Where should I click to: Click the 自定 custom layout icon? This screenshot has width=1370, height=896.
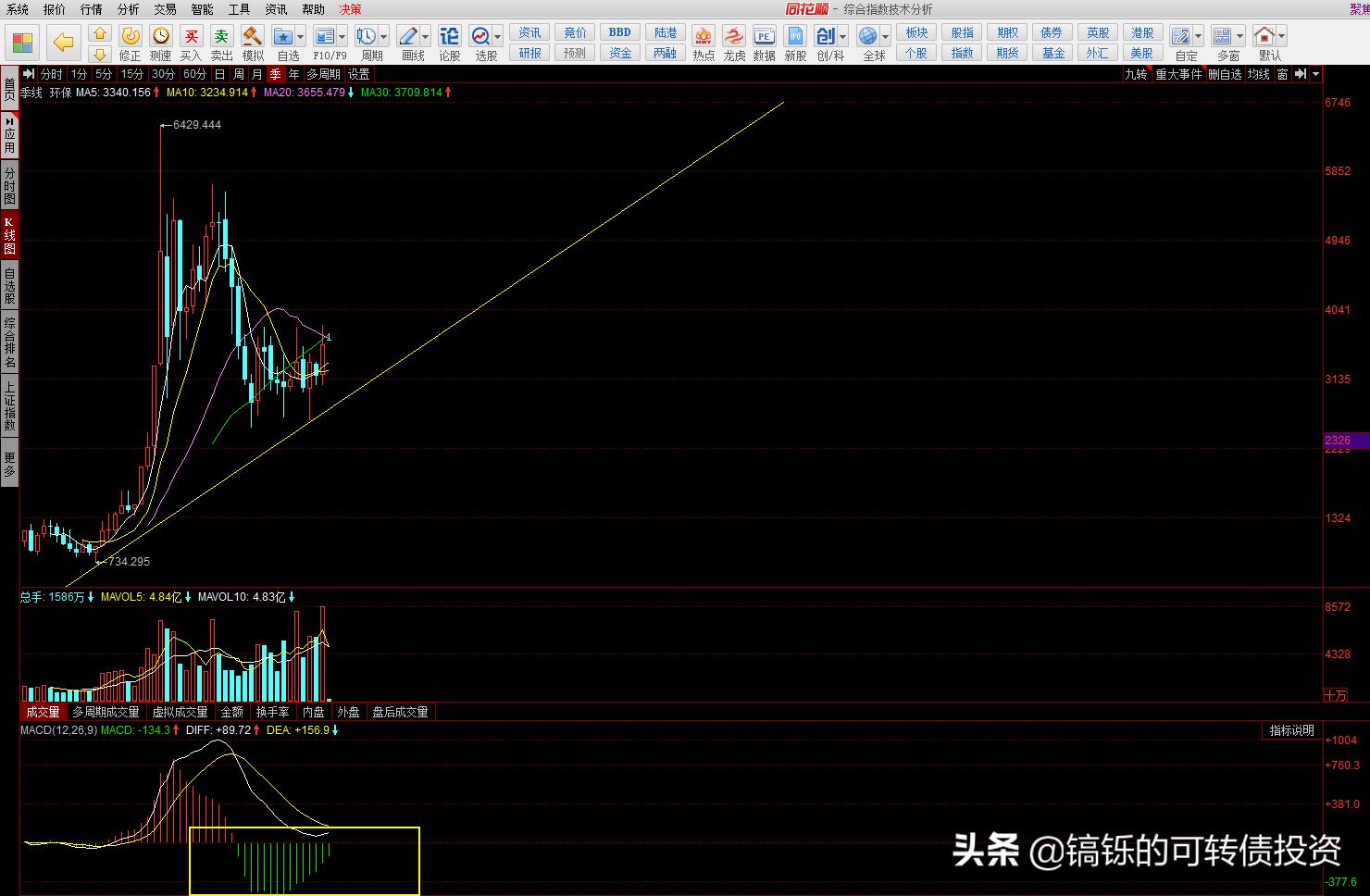1181,36
